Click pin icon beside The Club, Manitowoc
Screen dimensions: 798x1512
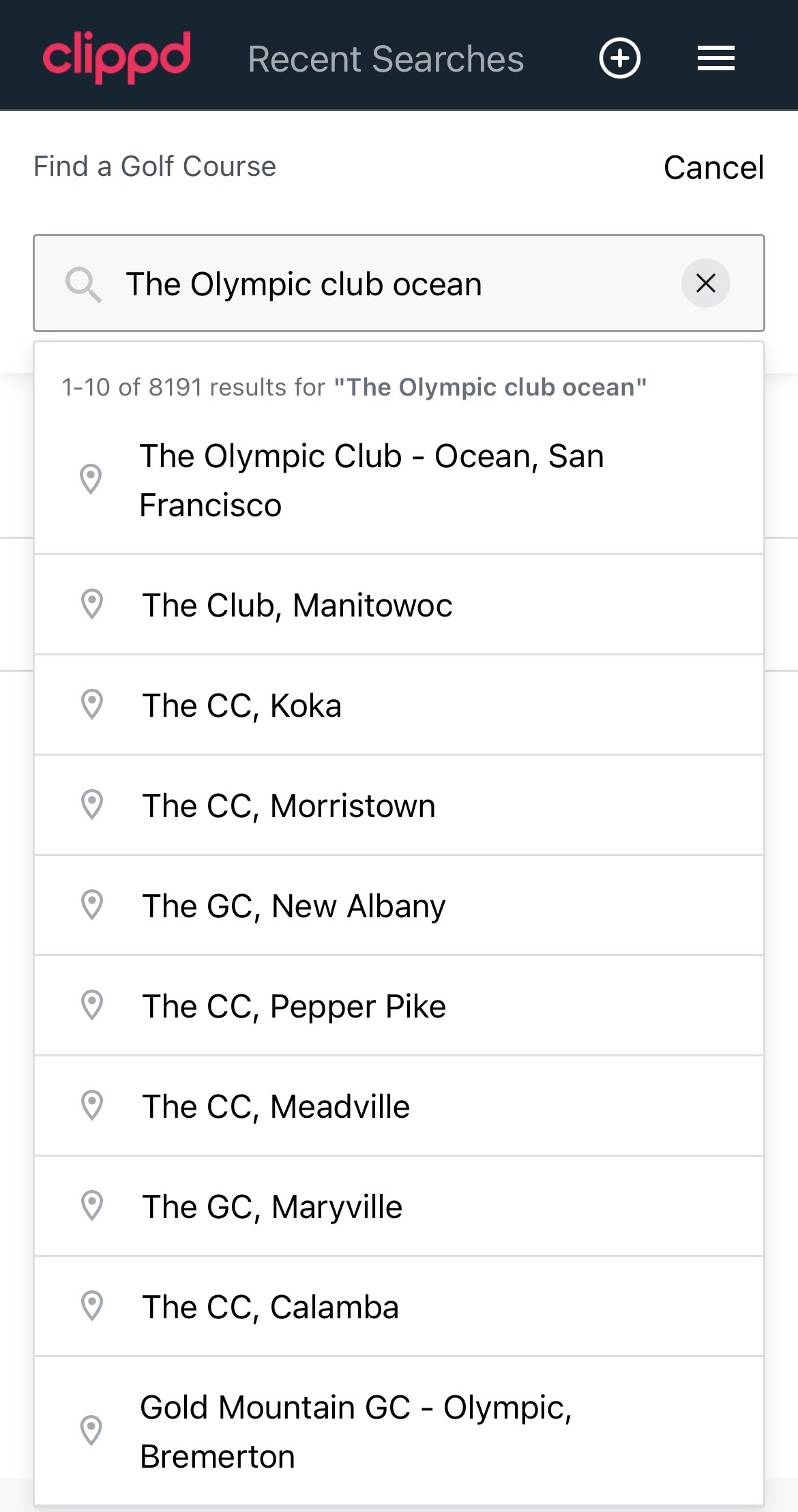[92, 604]
